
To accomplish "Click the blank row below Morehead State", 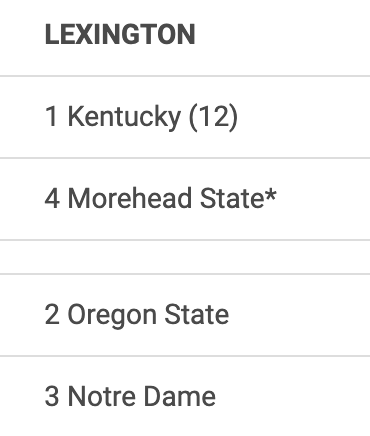I will 185,257.
